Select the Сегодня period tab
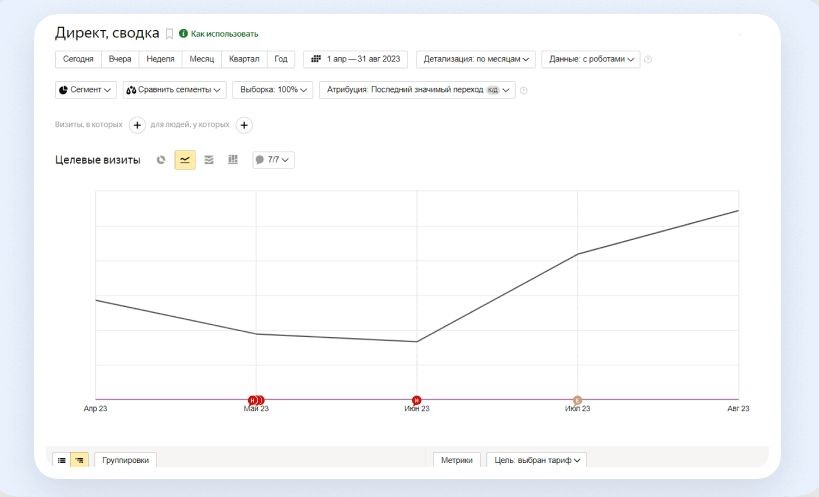The image size is (819, 497). pyautogui.click(x=78, y=59)
